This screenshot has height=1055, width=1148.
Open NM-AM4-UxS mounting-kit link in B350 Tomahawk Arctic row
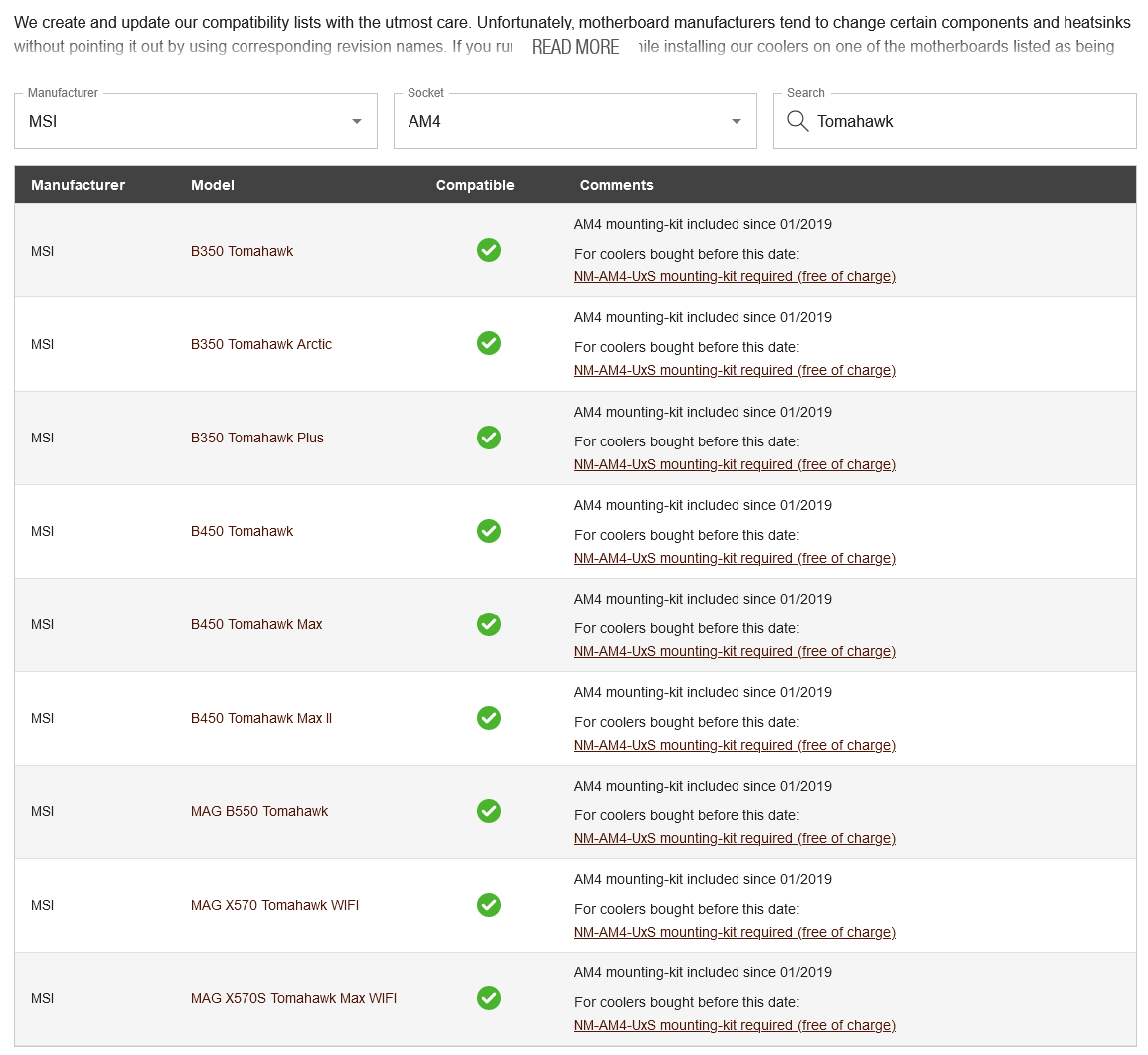click(x=736, y=370)
